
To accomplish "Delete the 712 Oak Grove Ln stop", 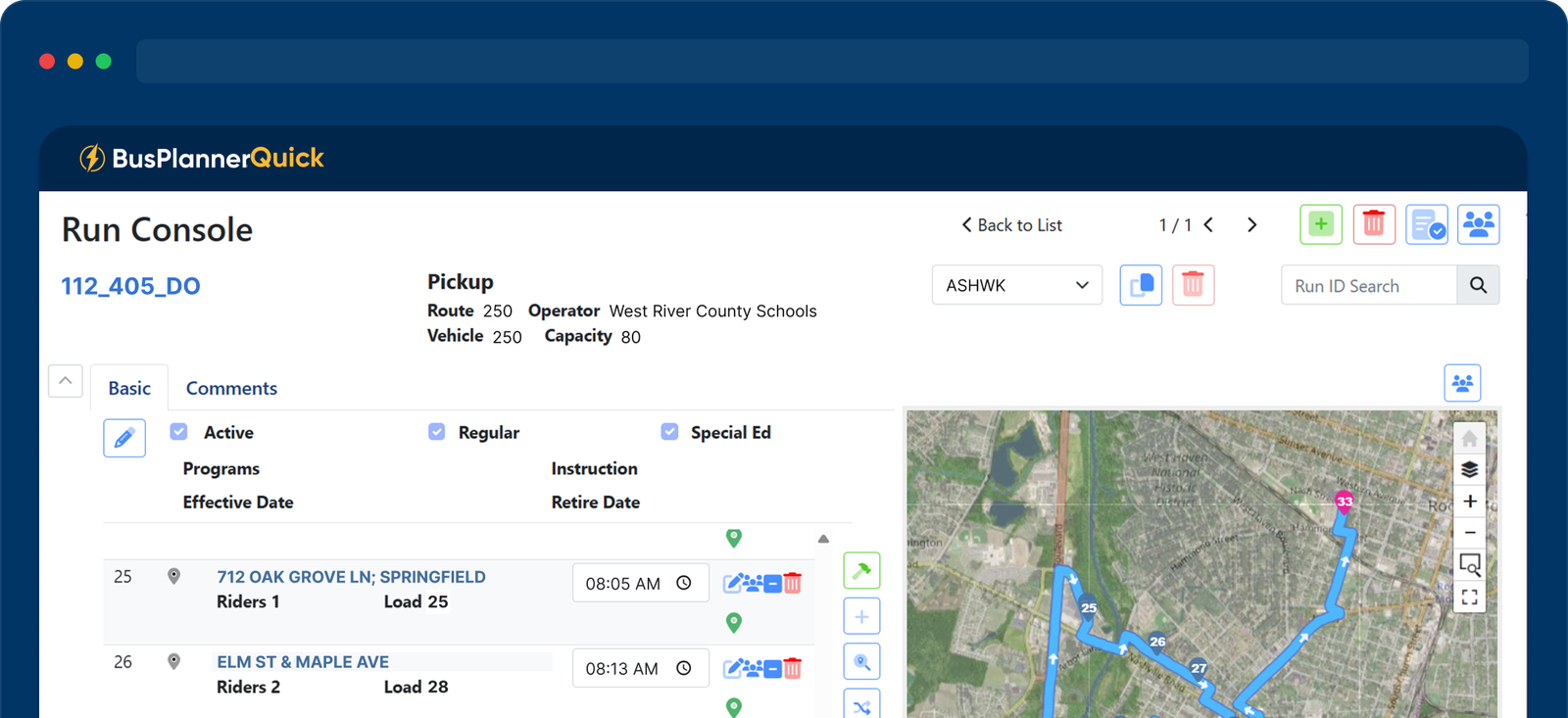I will point(793,584).
